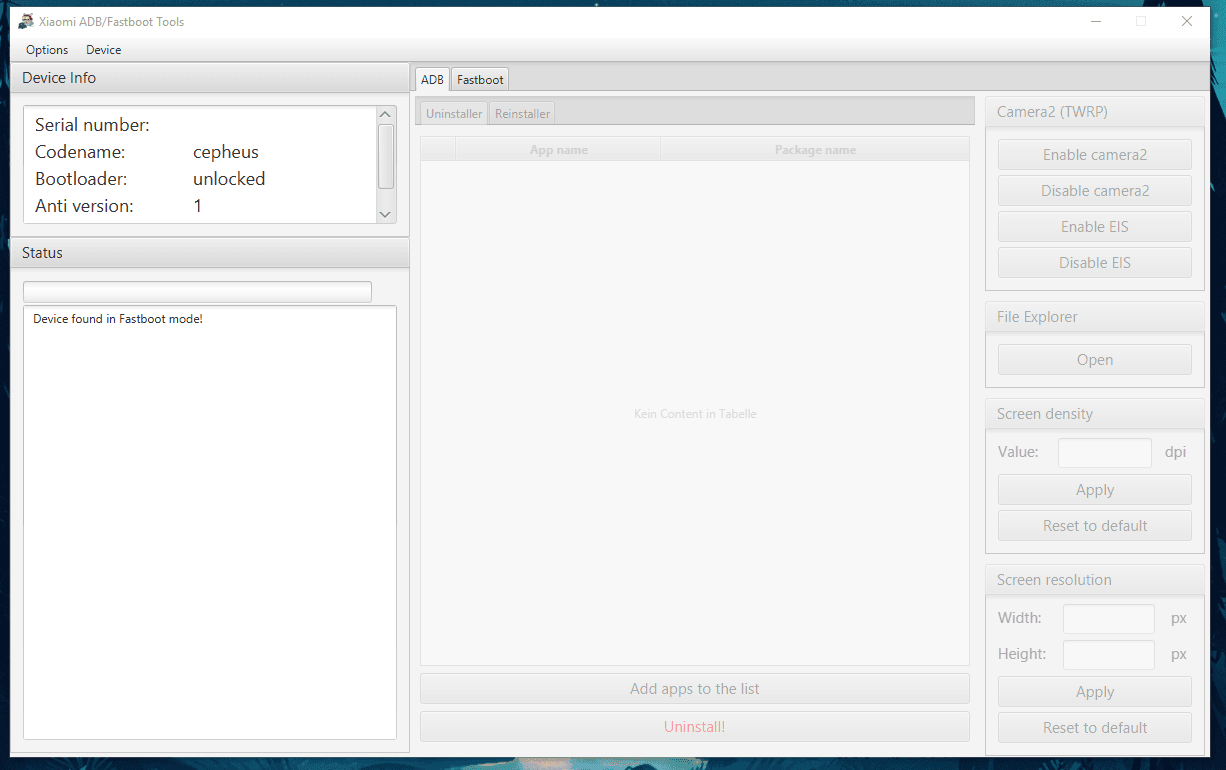Viewport: 1226px width, 770px height.
Task: Click the Status progress bar
Action: click(x=197, y=292)
